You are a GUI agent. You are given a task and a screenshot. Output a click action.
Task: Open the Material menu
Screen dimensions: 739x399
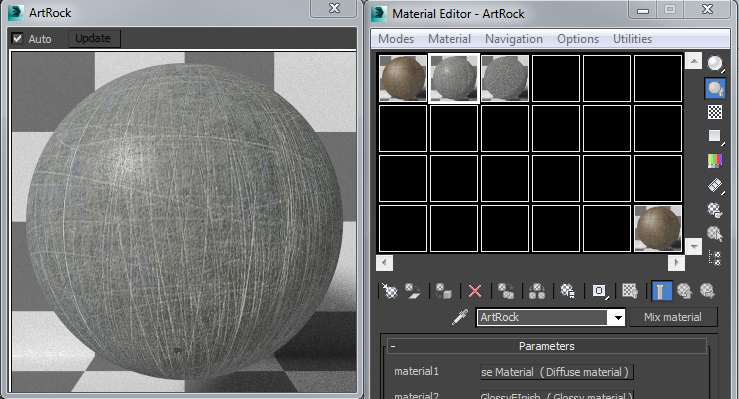449,39
